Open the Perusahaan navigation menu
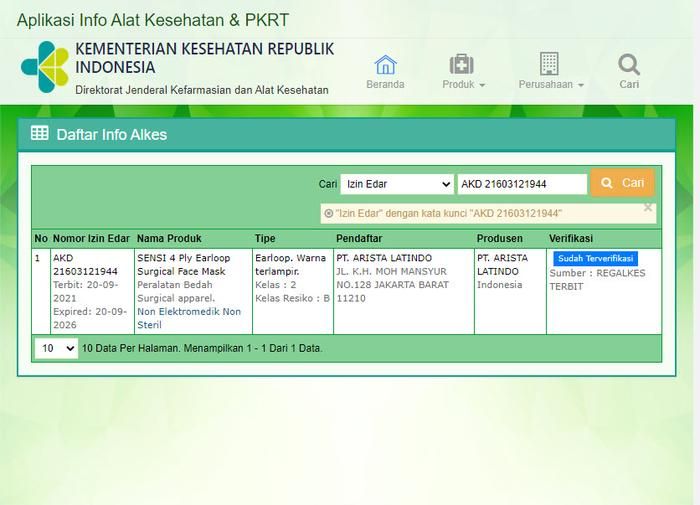The image size is (700, 505). pos(551,85)
